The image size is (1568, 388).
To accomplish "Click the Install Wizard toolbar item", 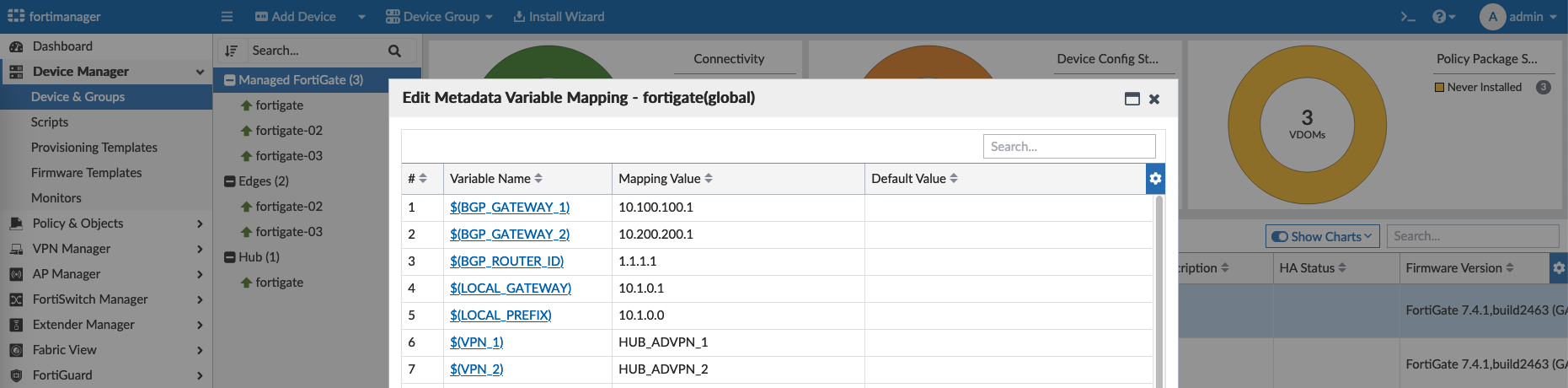I will pyautogui.click(x=559, y=17).
